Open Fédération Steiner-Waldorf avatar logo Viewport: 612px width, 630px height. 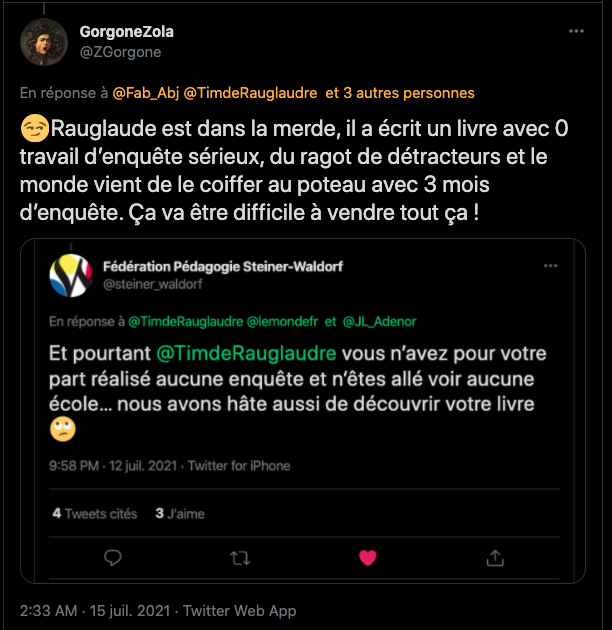click(x=70, y=275)
